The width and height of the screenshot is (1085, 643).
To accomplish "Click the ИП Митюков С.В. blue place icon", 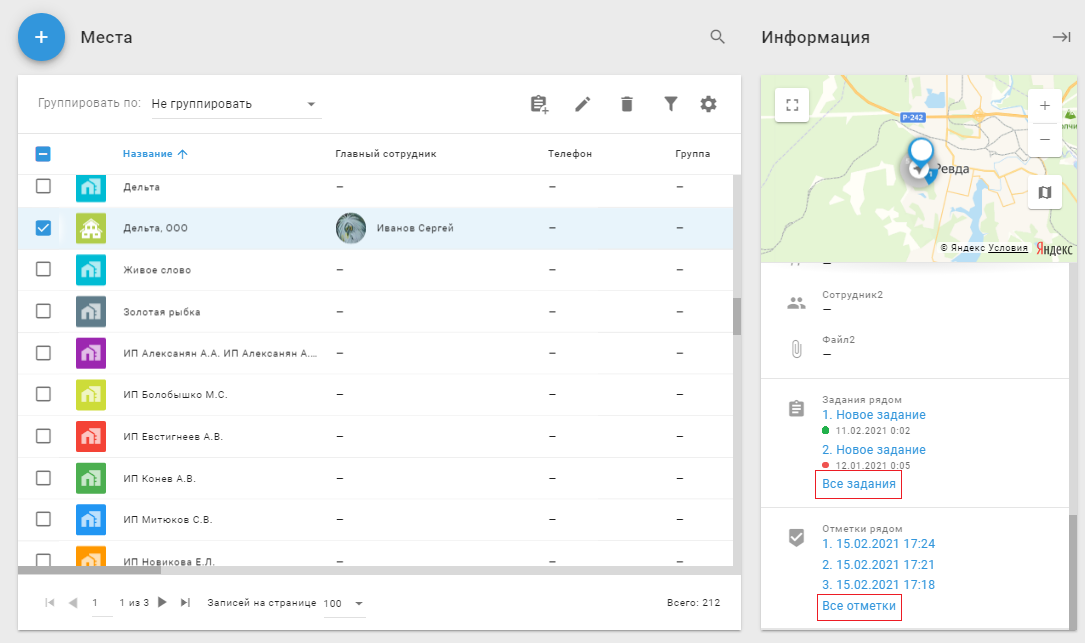I will [x=91, y=520].
